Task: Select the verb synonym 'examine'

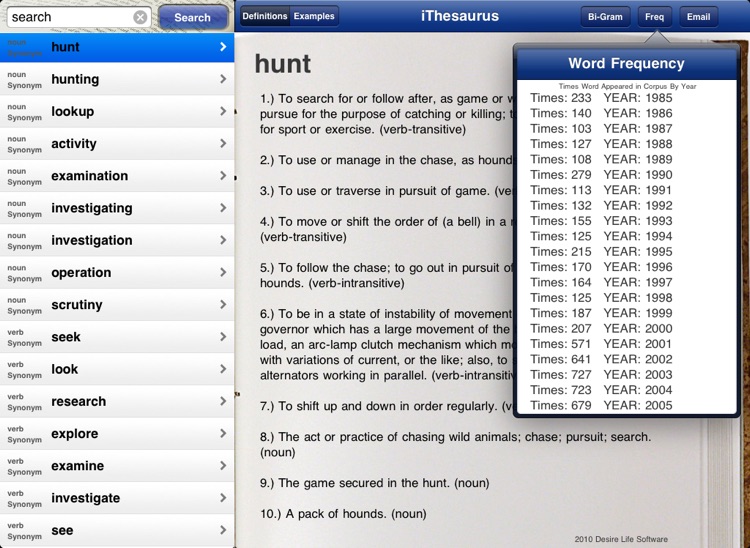Action: (x=117, y=466)
